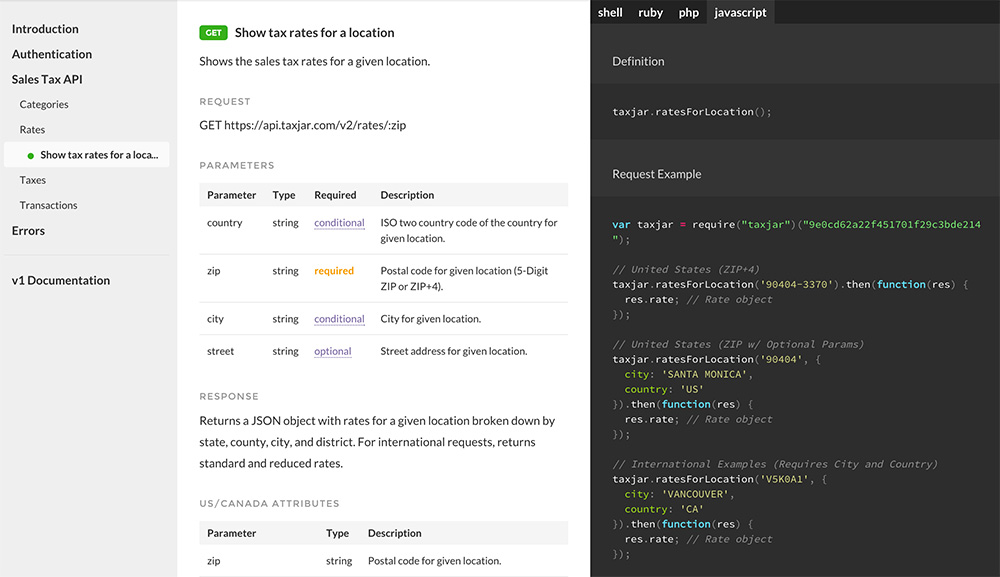This screenshot has width=1000, height=577.
Task: Click the Required column header
Action: coord(335,195)
